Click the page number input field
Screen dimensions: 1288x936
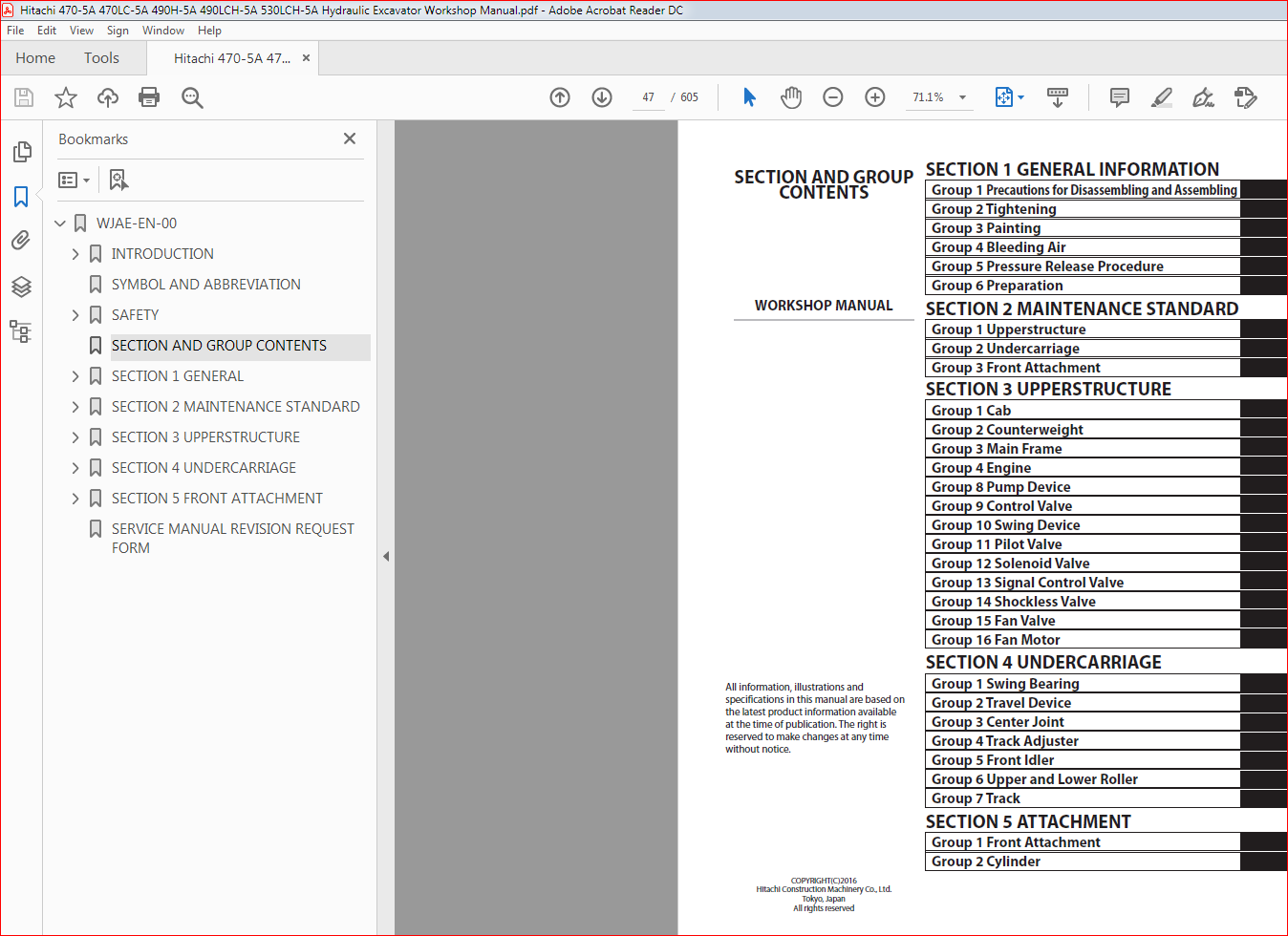pos(649,97)
